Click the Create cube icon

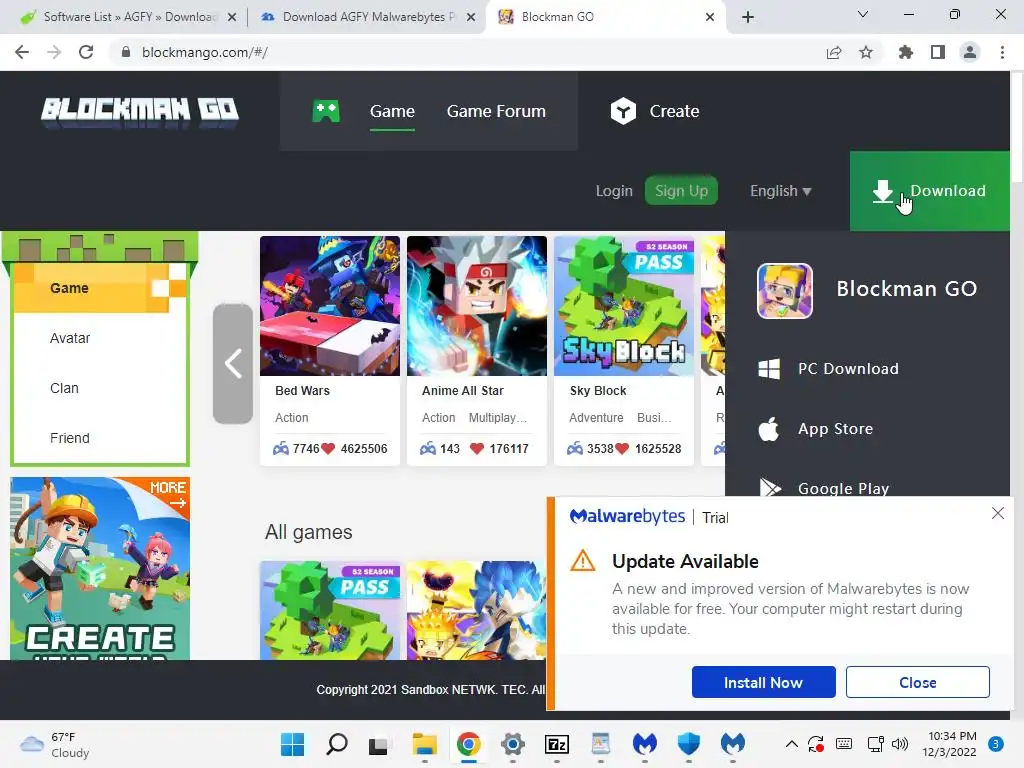tap(623, 111)
